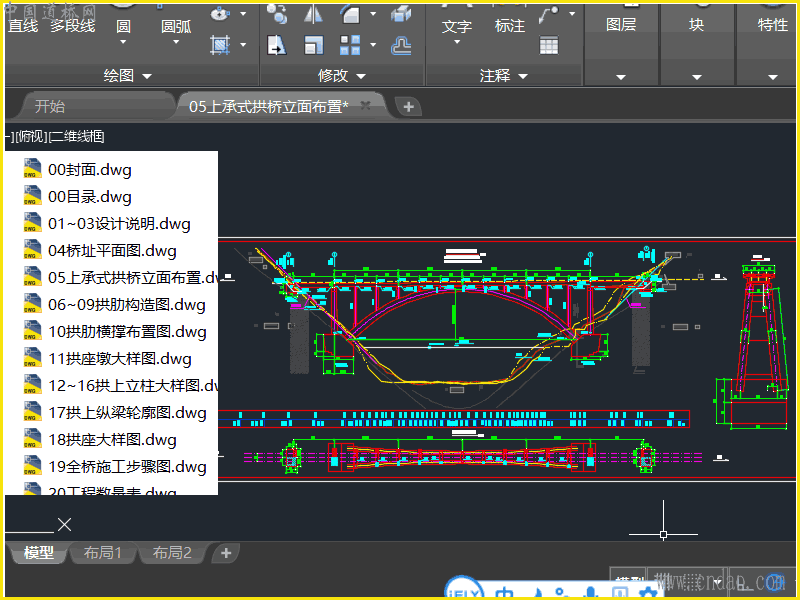800x600 pixels.
Task: Open the 文字 text tool dropdown
Action: [x=457, y=42]
